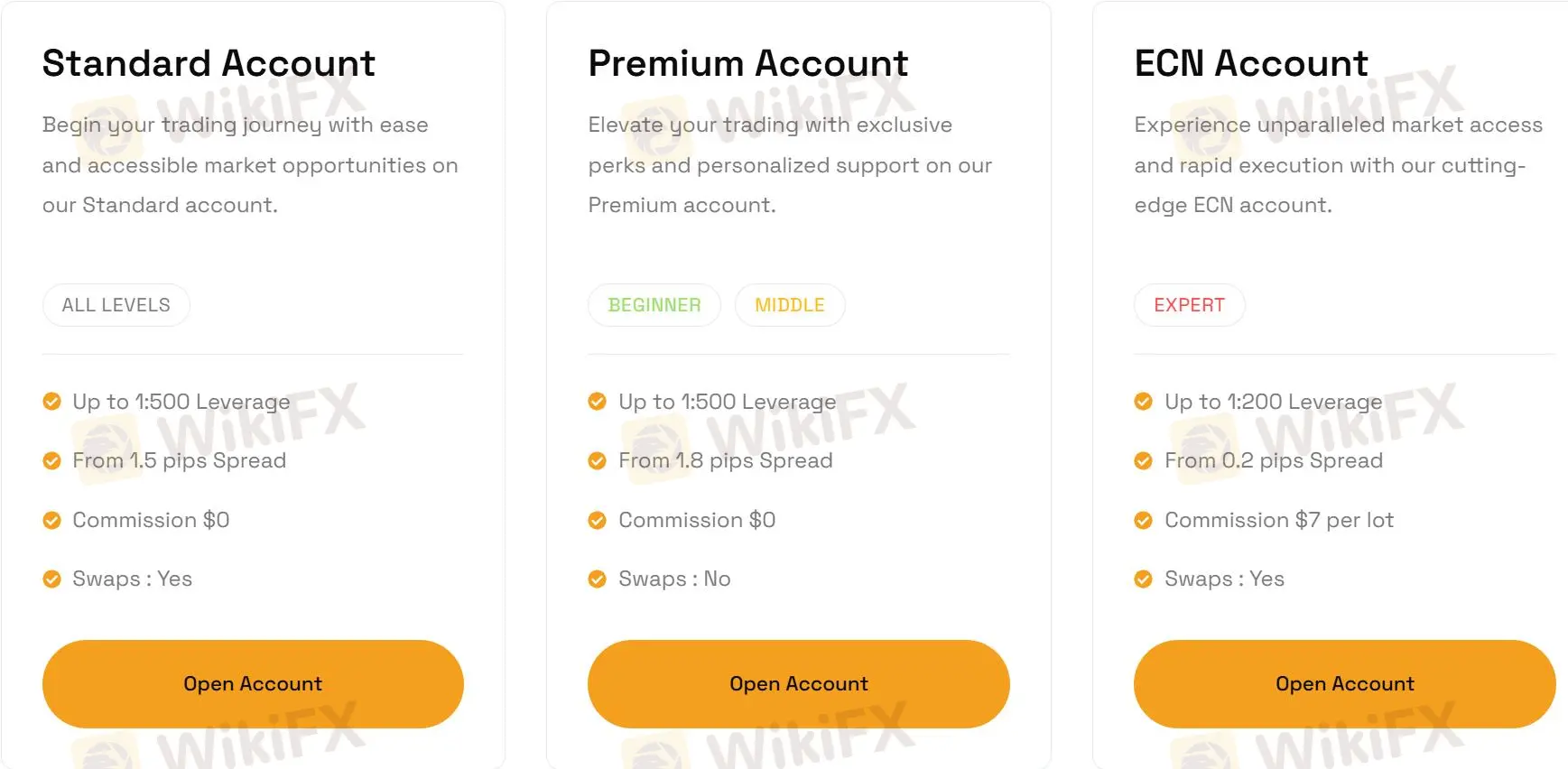Click checkmark icon beside Standard Swaps: Yes
The height and width of the screenshot is (769, 1568).
[x=52, y=579]
